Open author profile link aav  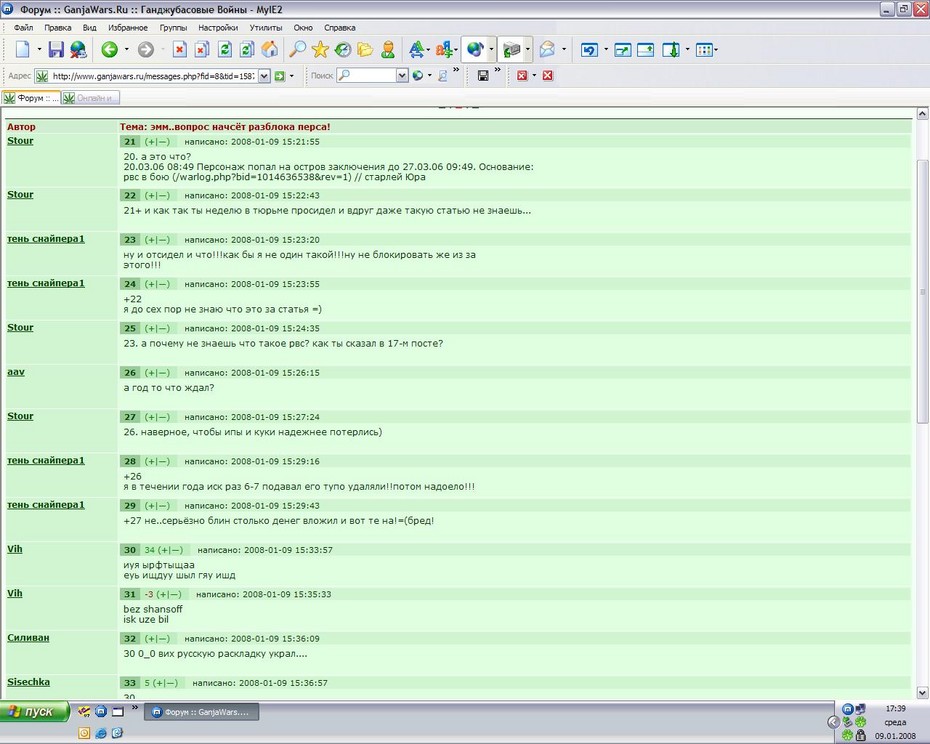[x=16, y=372]
